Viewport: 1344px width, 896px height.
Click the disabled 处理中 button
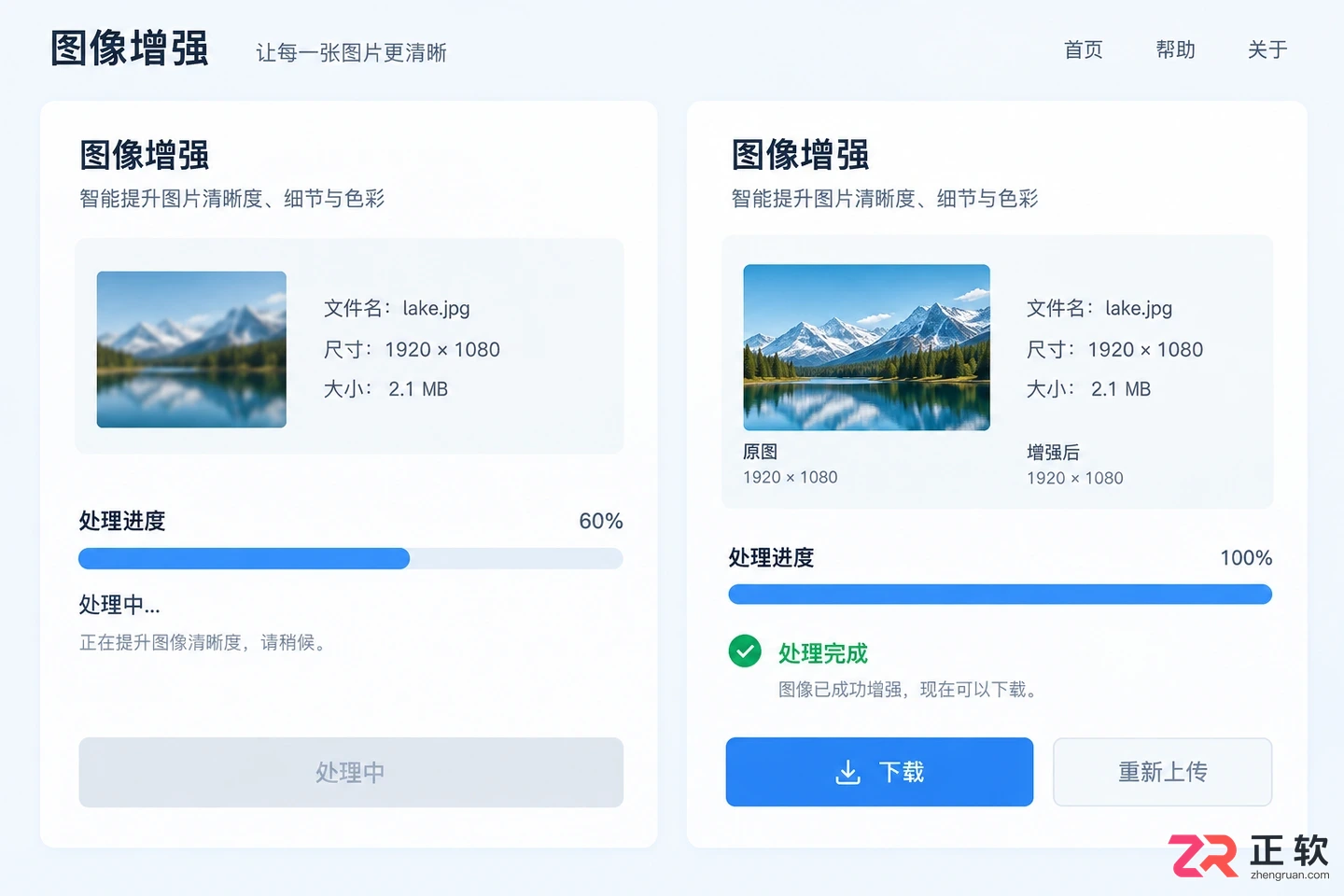click(351, 772)
